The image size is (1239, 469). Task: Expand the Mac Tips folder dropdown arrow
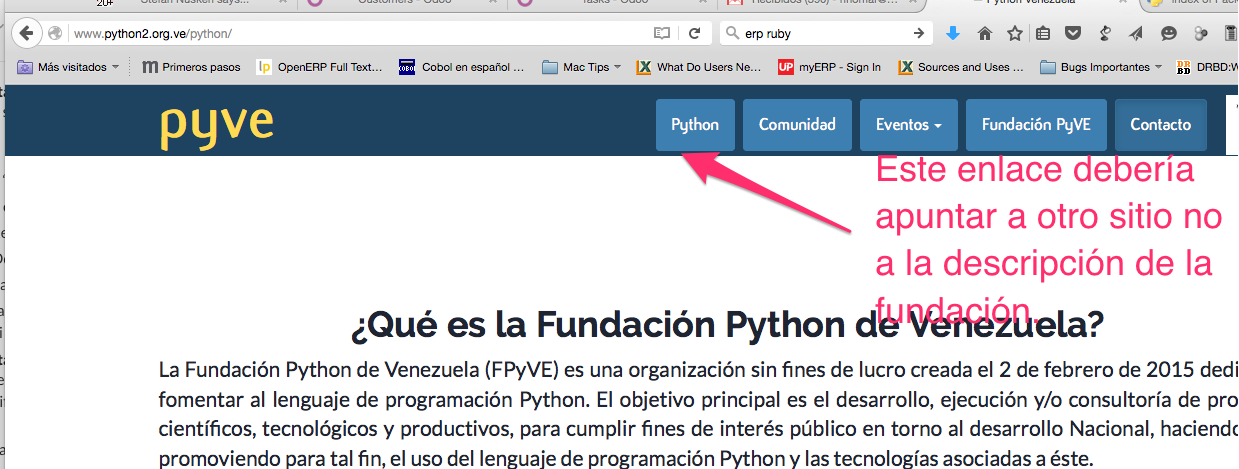click(x=617, y=67)
